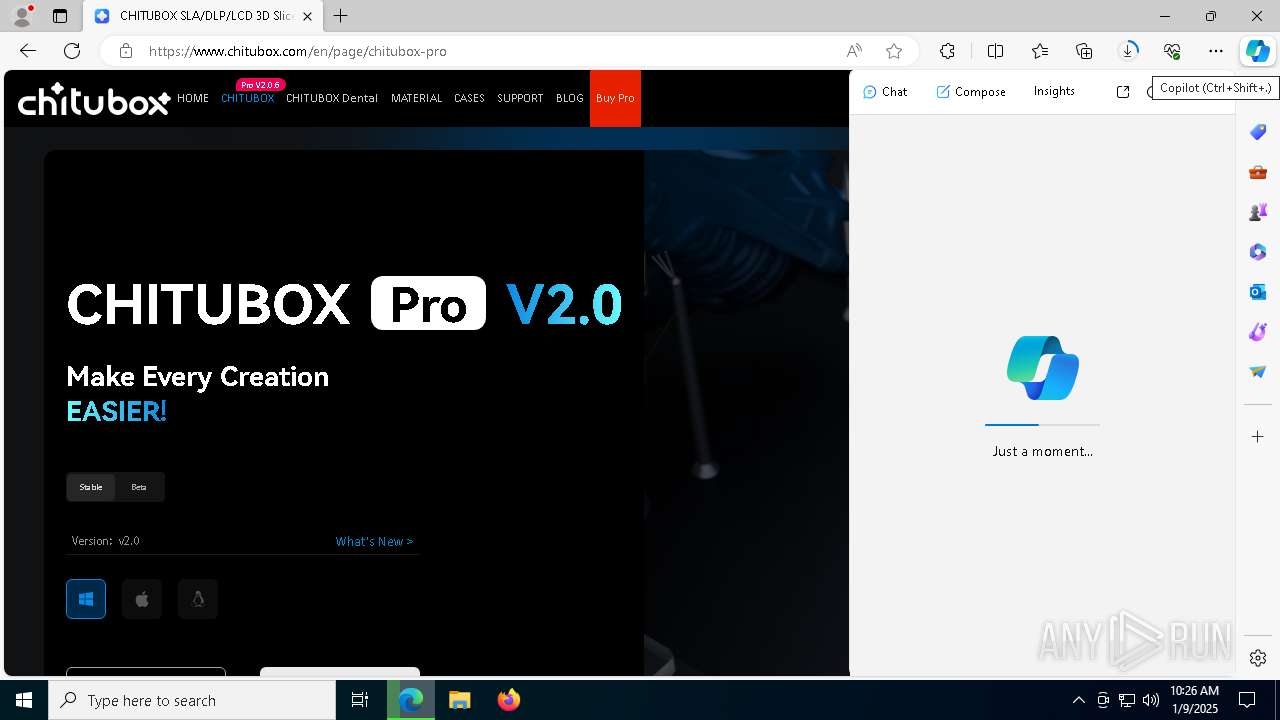Screen dimensions: 1280x720
Task: Open the Copilot sidebar button
Action: [1257, 51]
